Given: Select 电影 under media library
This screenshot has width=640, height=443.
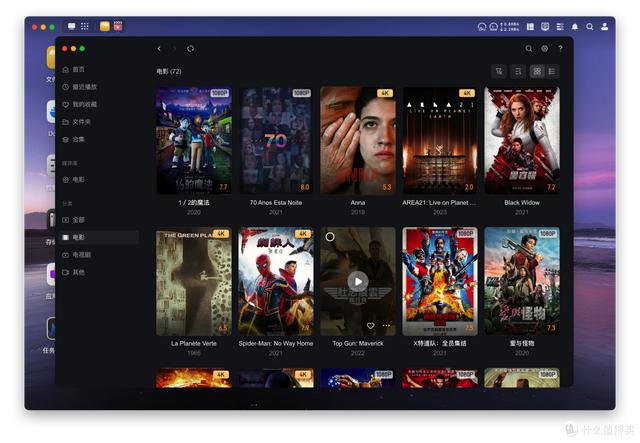Looking at the screenshot, I should pyautogui.click(x=99, y=180).
